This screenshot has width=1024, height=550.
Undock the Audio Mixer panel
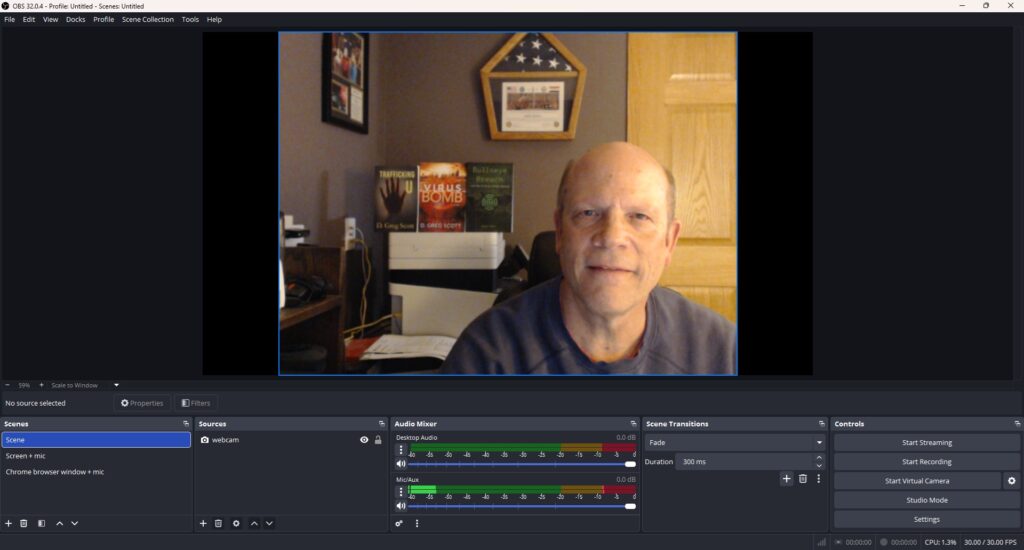pos(633,424)
